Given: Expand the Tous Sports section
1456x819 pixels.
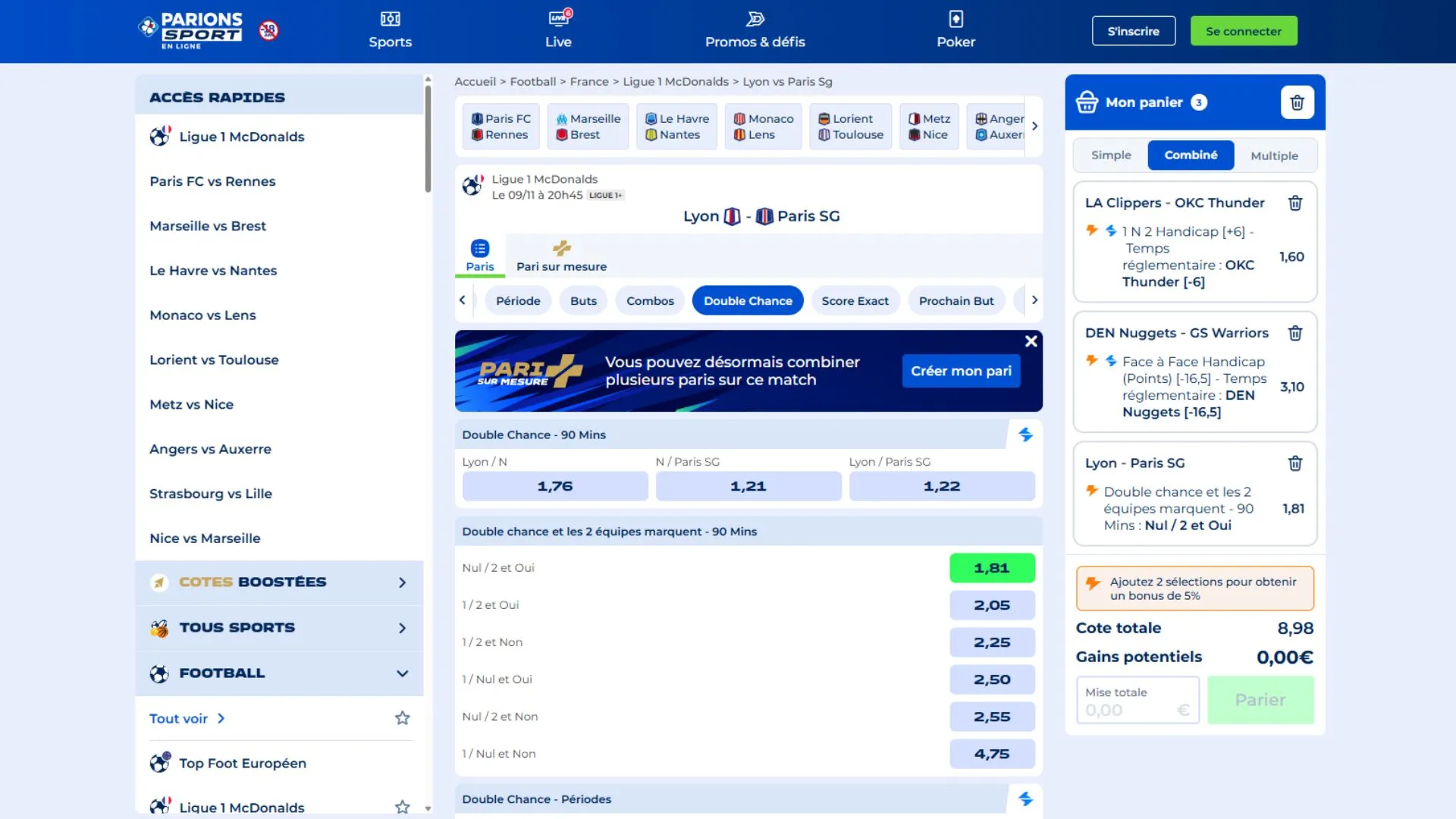Looking at the screenshot, I should point(402,628).
